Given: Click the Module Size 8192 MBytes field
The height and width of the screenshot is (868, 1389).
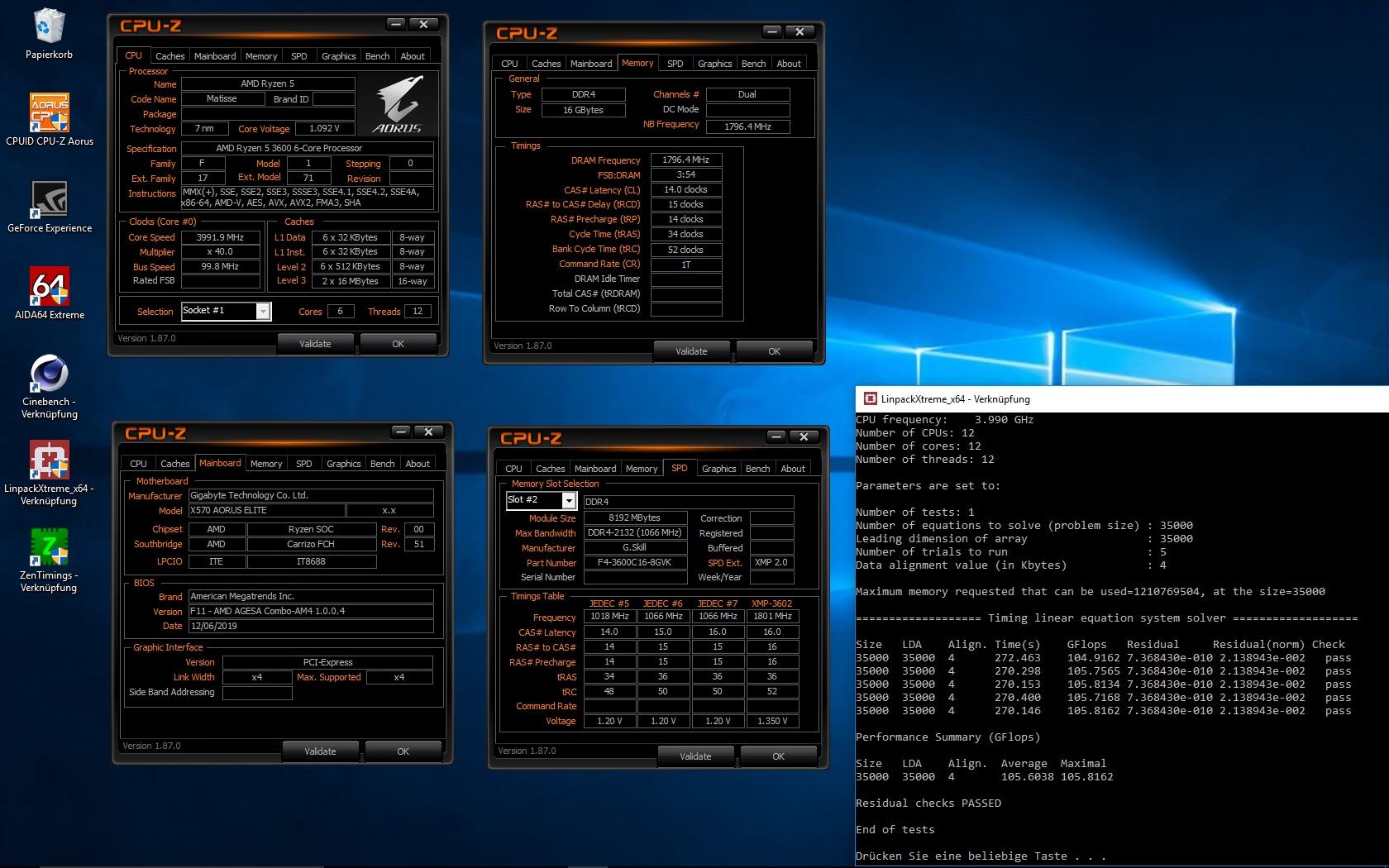Looking at the screenshot, I should (635, 517).
